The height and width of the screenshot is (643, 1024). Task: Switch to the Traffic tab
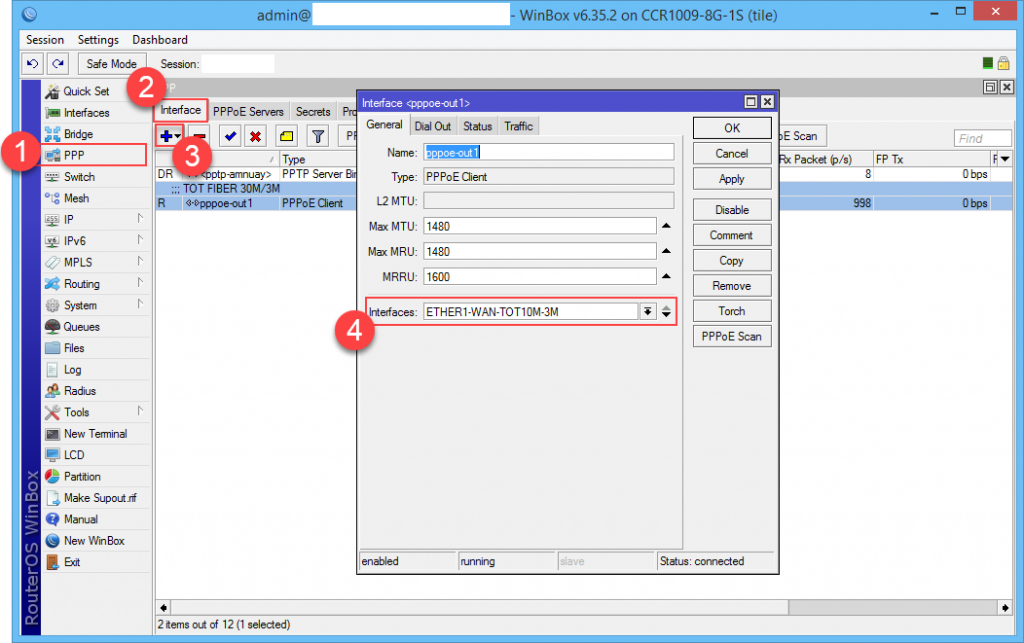pyautogui.click(x=519, y=127)
